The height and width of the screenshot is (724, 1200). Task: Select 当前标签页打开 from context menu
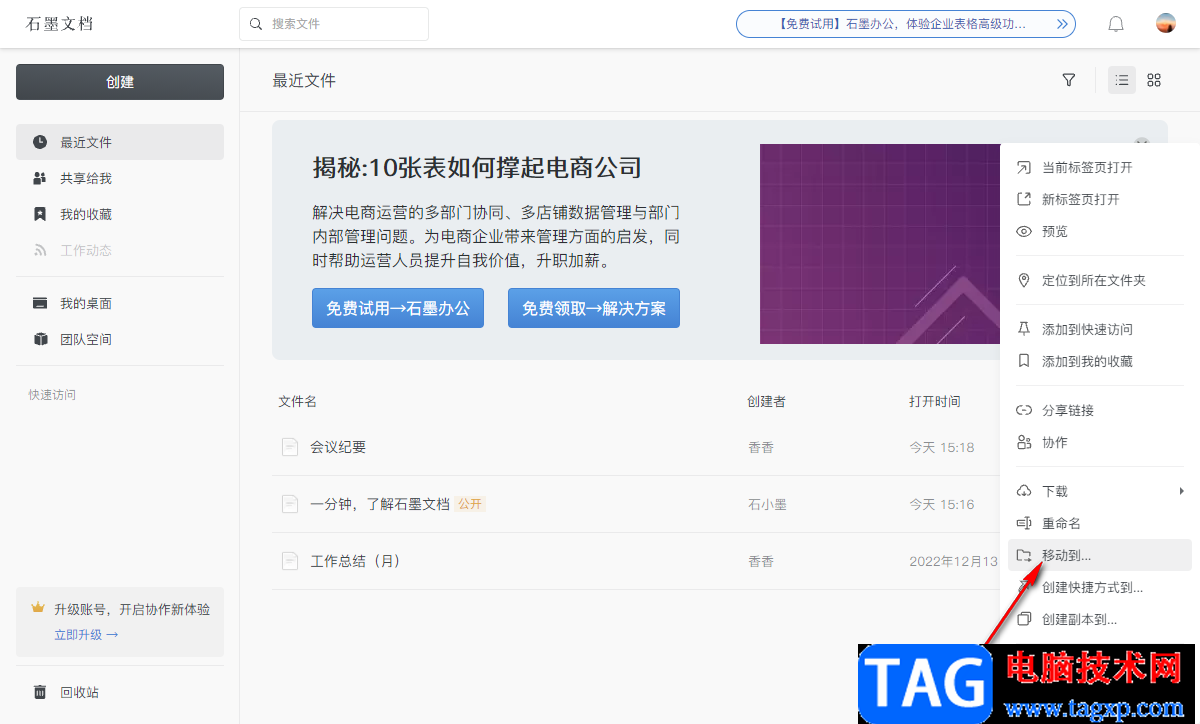(1100, 167)
